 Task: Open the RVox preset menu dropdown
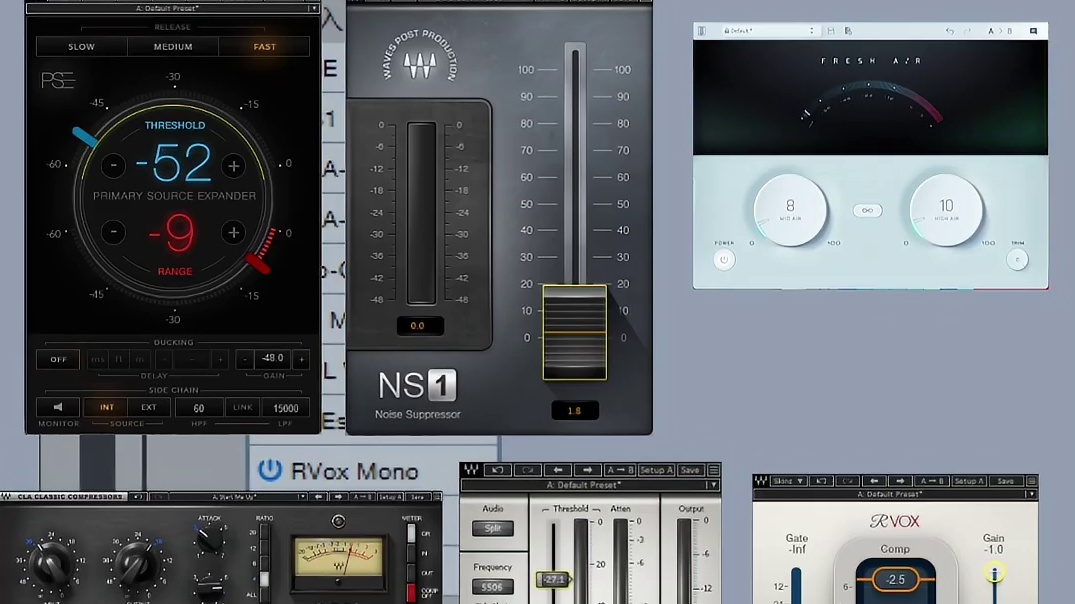[1031, 495]
